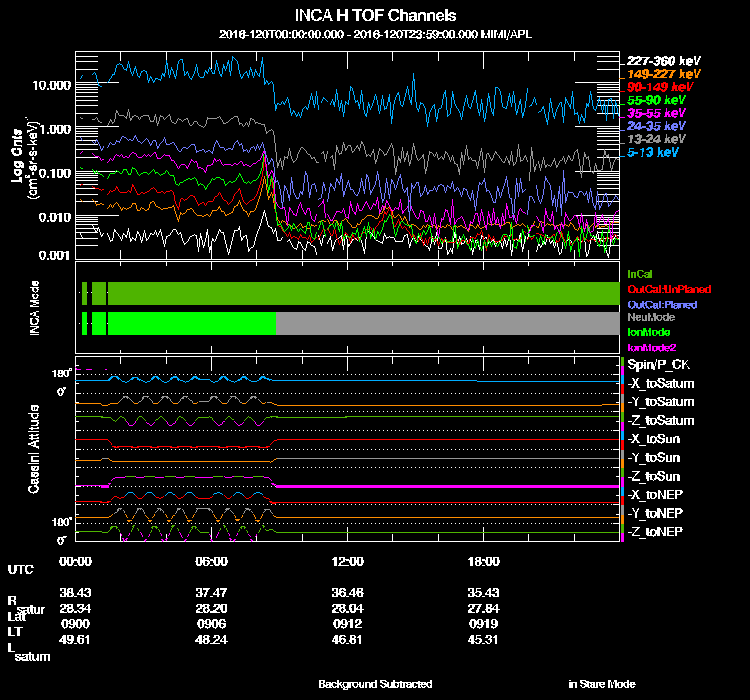
Task: Click the R value 38.43
Action: [x=75, y=592]
